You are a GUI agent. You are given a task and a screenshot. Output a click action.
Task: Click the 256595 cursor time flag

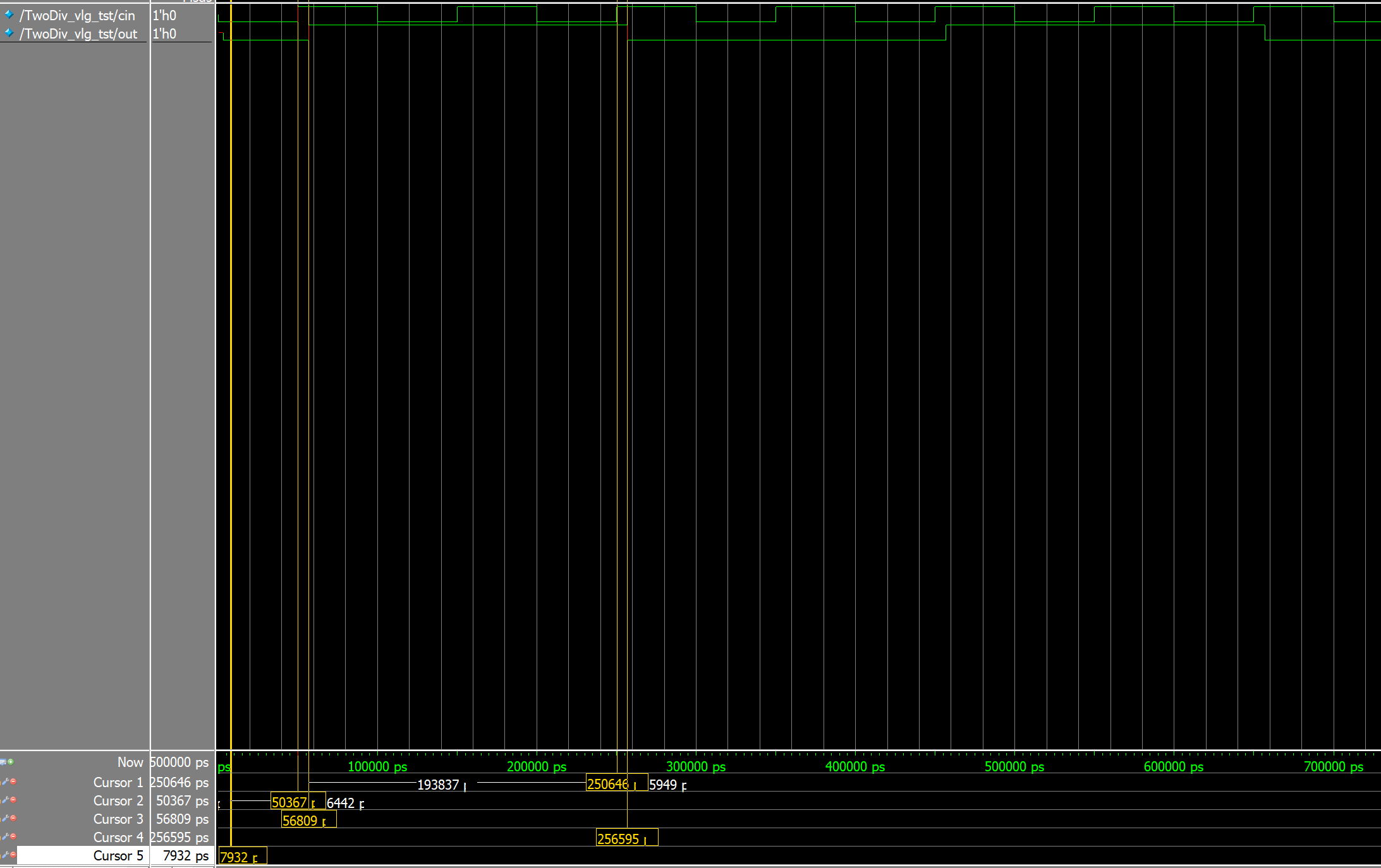[618, 839]
